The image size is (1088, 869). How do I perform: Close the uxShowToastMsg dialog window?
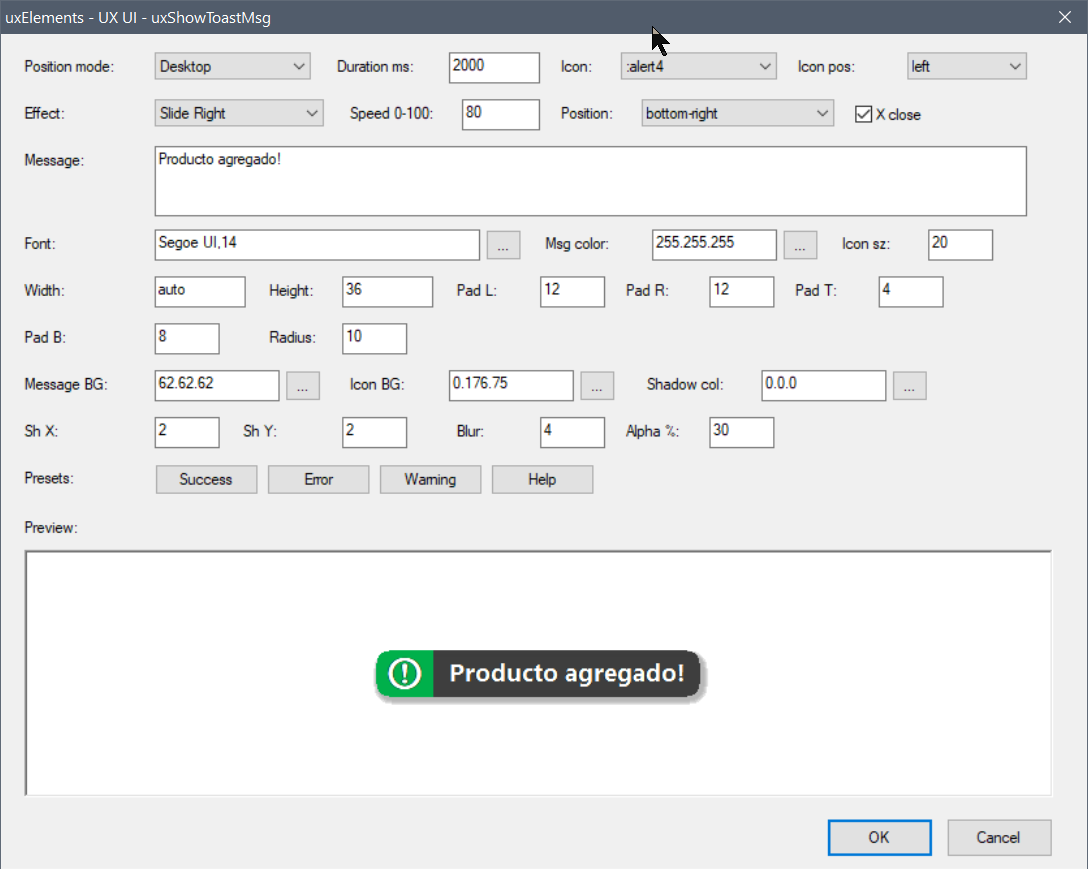coord(1065,17)
